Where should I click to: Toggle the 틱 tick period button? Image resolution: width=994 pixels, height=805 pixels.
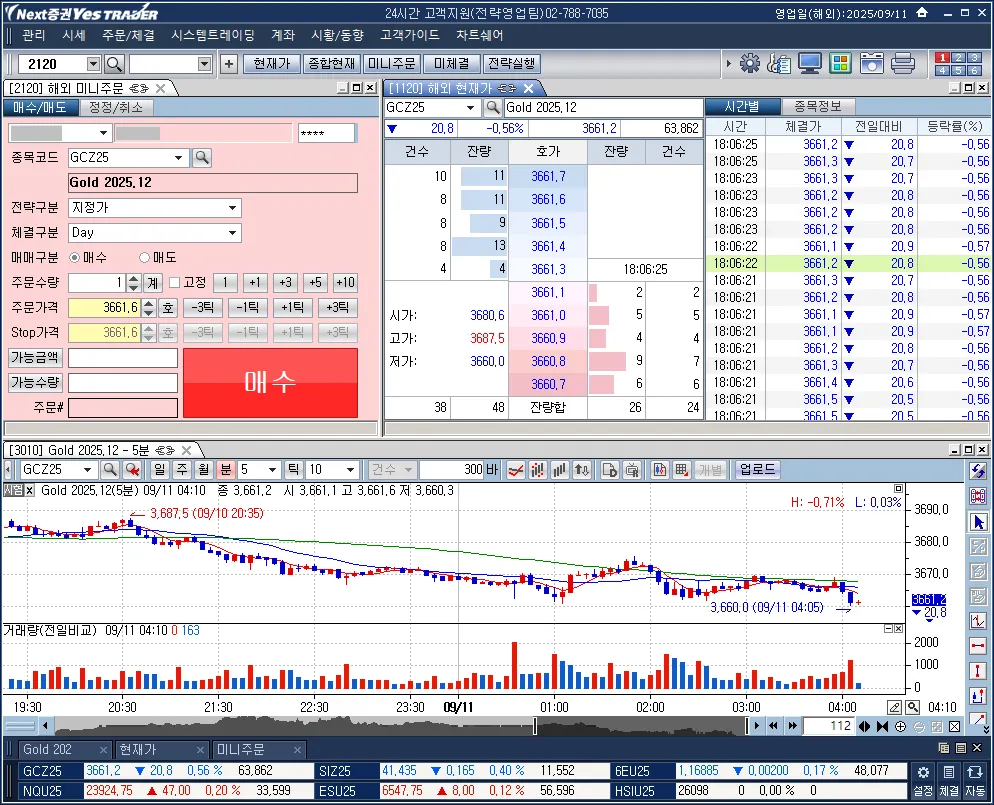coord(294,470)
